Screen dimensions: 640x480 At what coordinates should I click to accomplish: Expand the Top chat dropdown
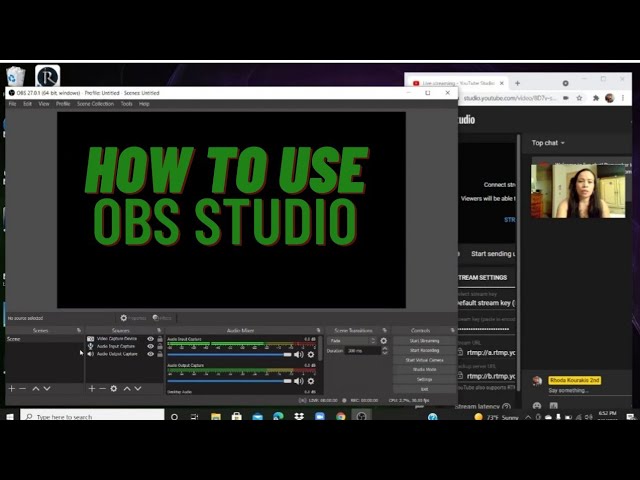[548, 143]
